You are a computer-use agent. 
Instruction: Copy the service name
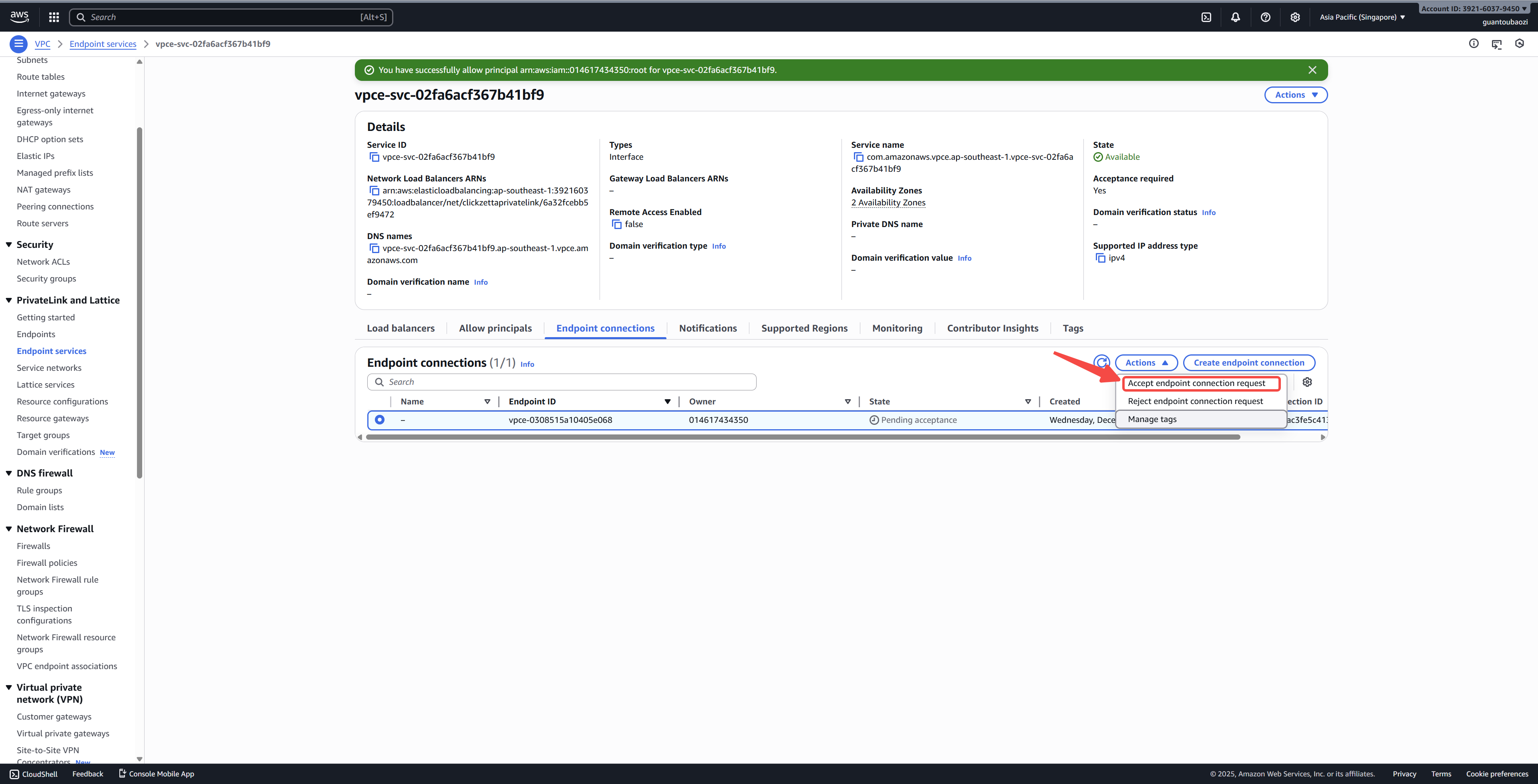pyautogui.click(x=859, y=157)
